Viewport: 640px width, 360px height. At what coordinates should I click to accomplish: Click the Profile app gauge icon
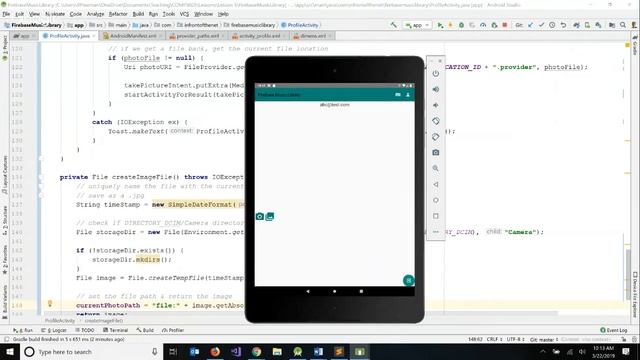click(483, 25)
